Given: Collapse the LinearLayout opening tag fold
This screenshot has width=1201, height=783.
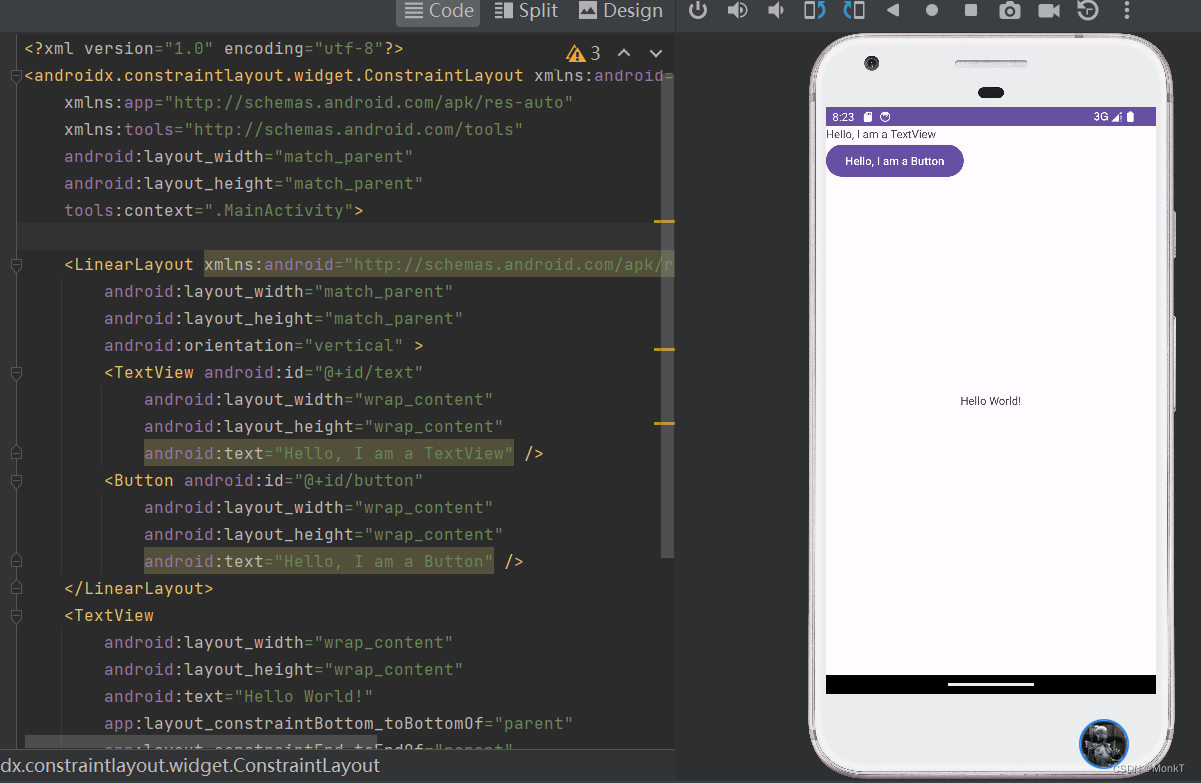Looking at the screenshot, I should [16, 265].
